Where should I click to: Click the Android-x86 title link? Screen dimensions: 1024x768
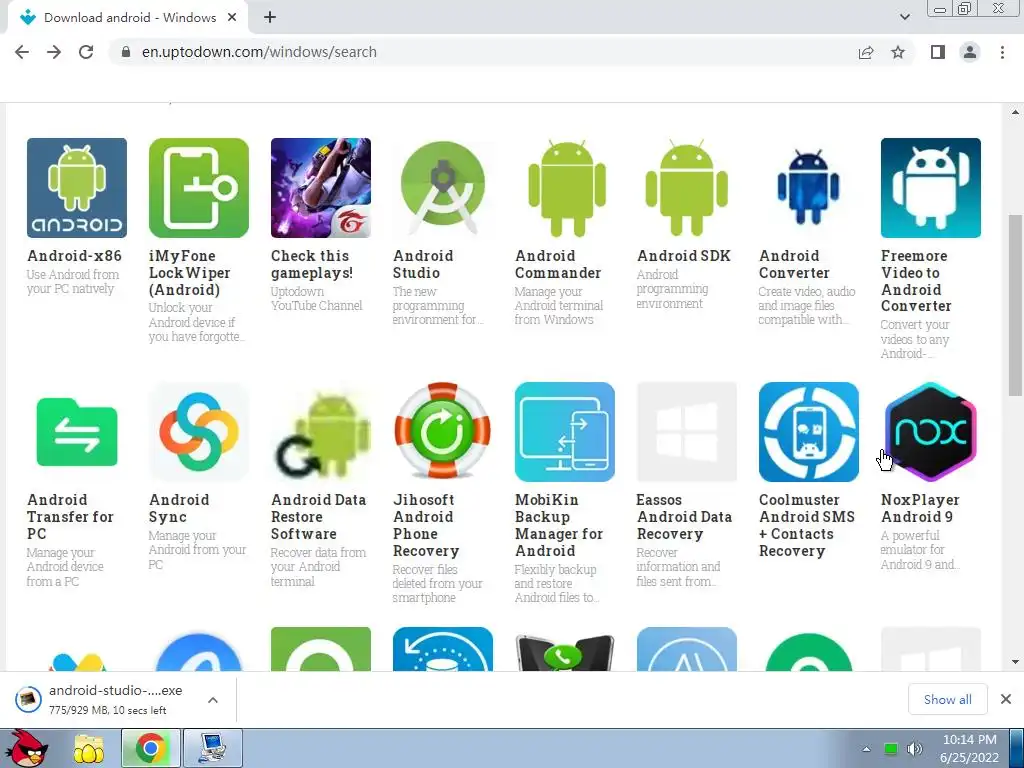(x=74, y=256)
